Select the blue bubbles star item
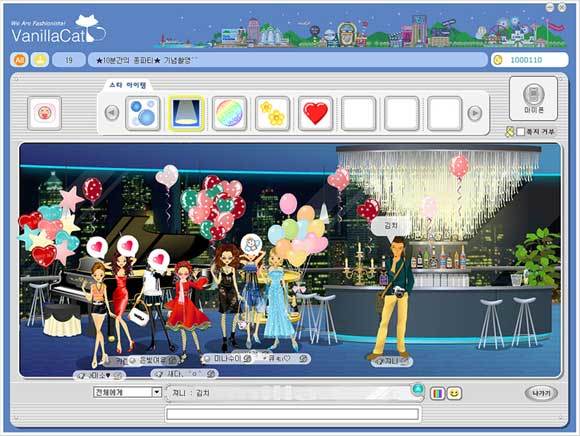 (x=143, y=113)
